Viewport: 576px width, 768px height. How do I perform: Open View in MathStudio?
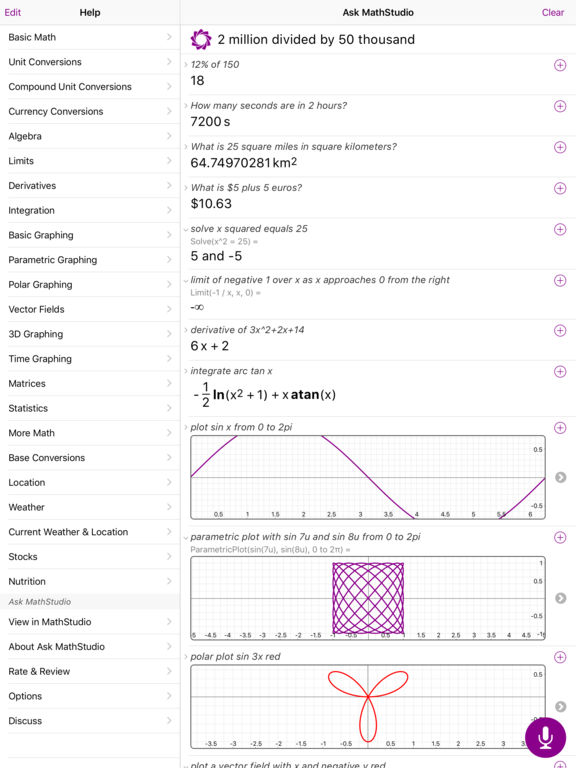(90, 622)
